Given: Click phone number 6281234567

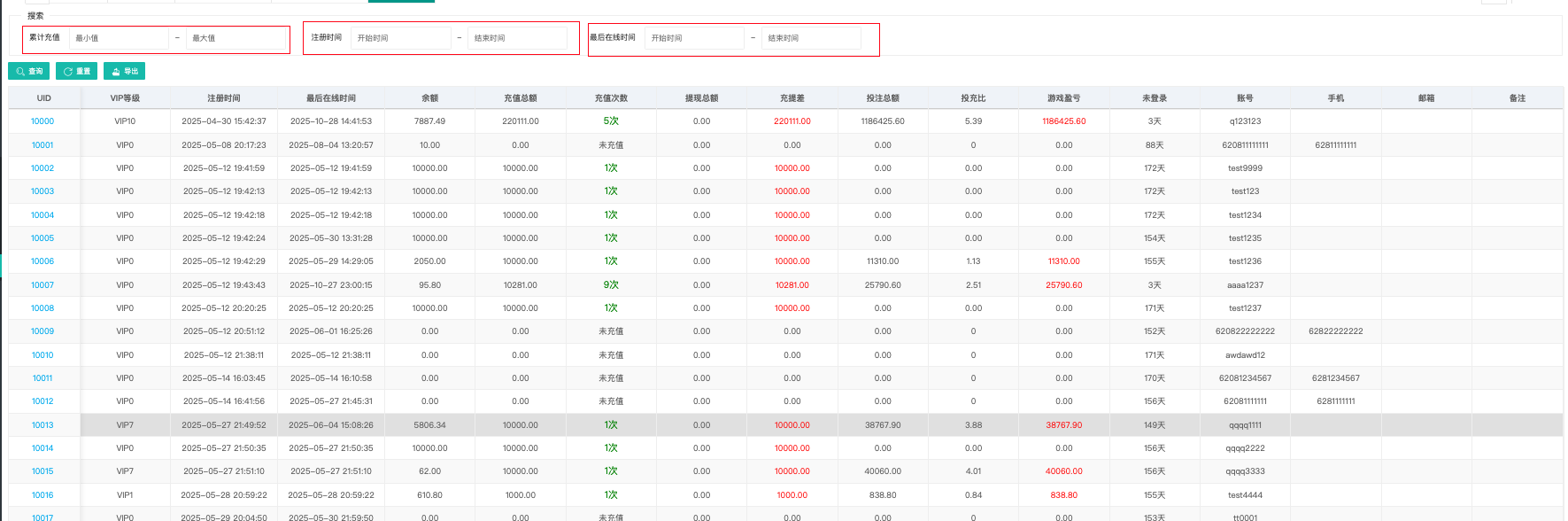Looking at the screenshot, I should pyautogui.click(x=1335, y=378).
